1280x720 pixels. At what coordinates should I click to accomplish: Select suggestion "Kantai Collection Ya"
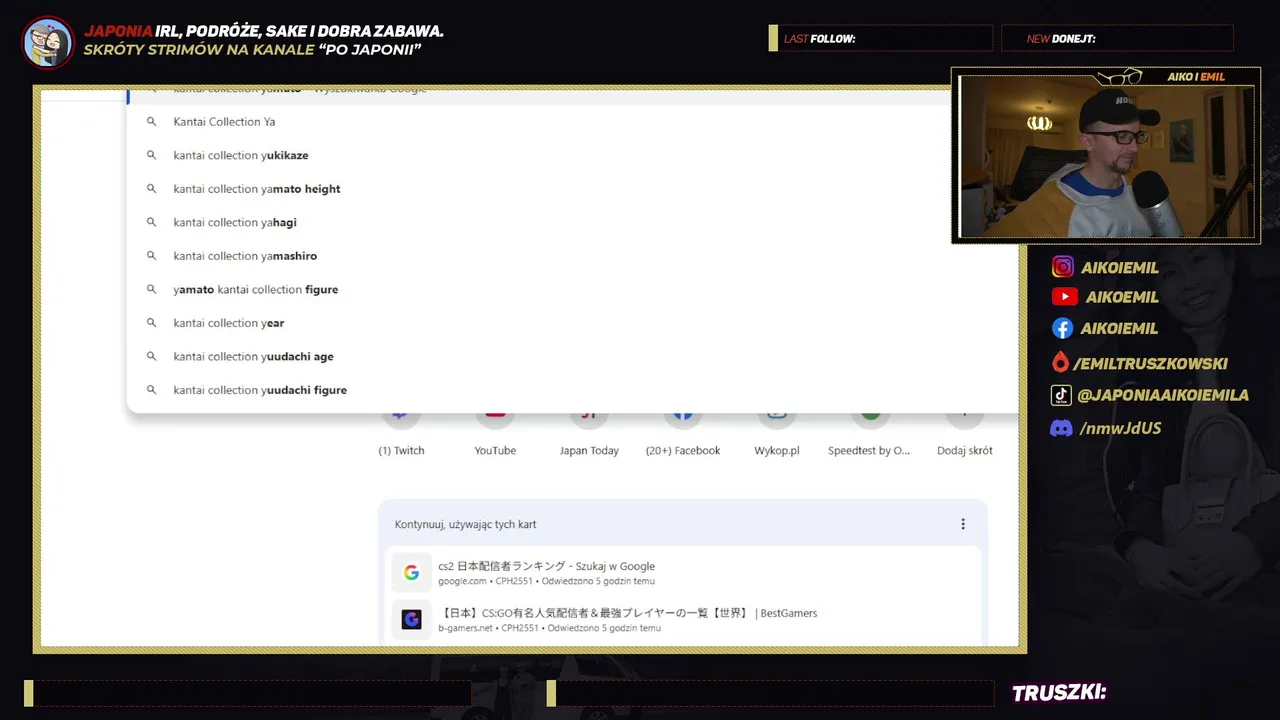(x=573, y=122)
